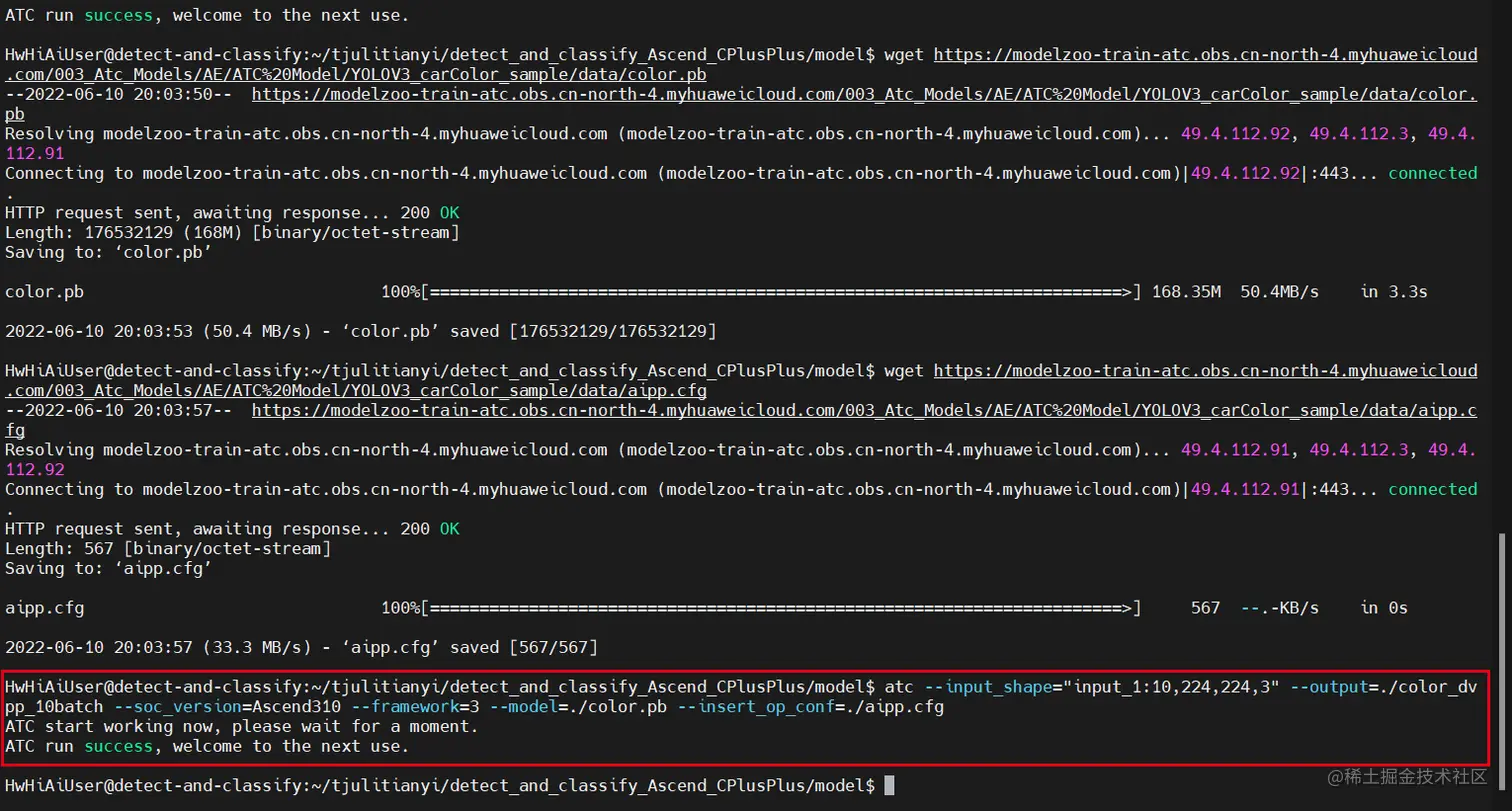Click the "input_1:10,224,224,3" shape value

1172,688
